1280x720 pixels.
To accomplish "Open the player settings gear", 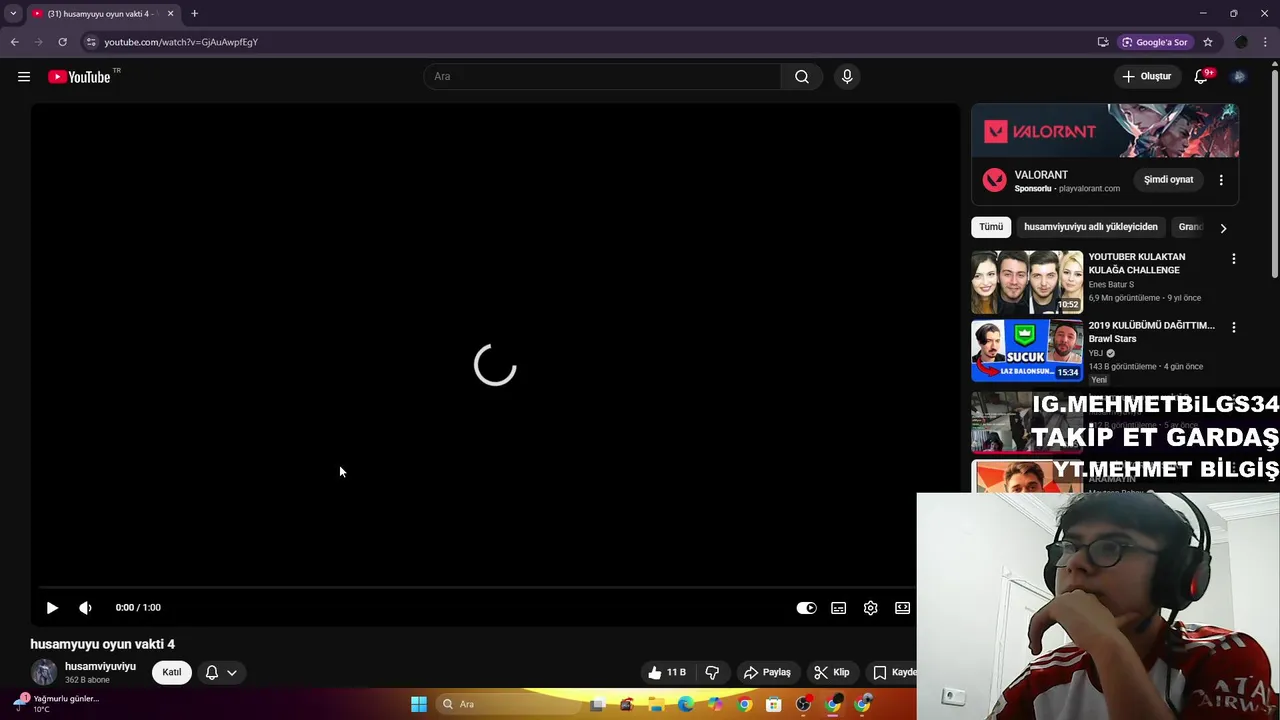I will click(x=871, y=608).
